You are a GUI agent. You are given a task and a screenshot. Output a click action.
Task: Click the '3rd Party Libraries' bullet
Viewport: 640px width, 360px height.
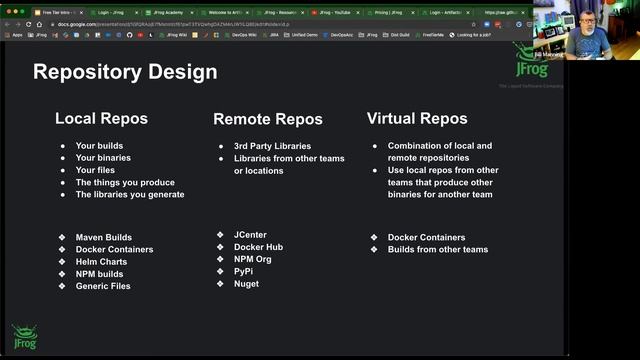(272, 146)
